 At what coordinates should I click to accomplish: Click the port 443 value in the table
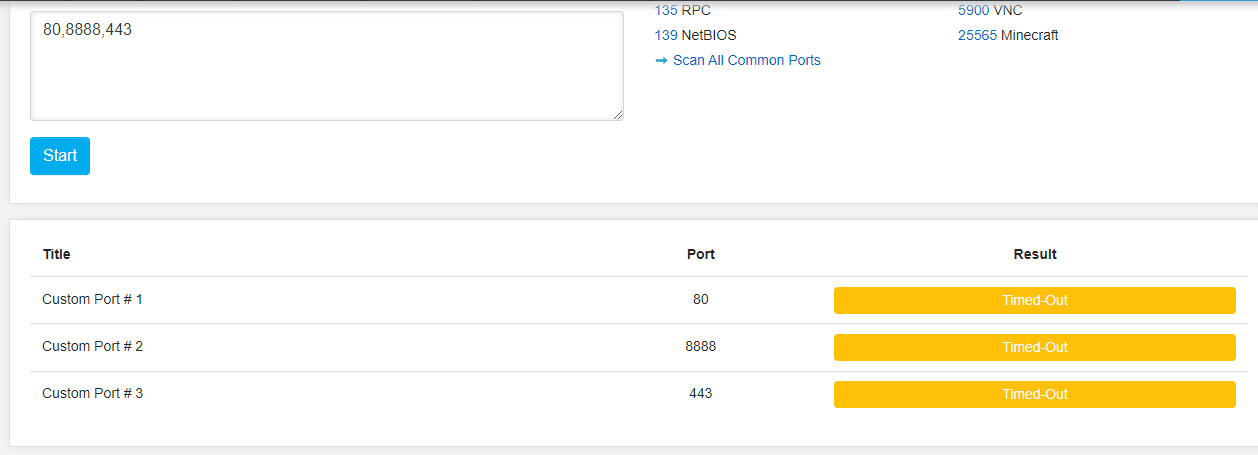pos(701,393)
